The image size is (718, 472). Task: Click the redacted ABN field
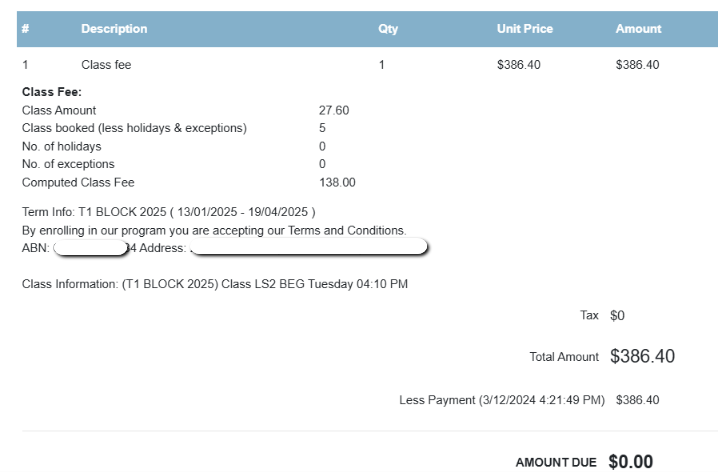pos(90,247)
